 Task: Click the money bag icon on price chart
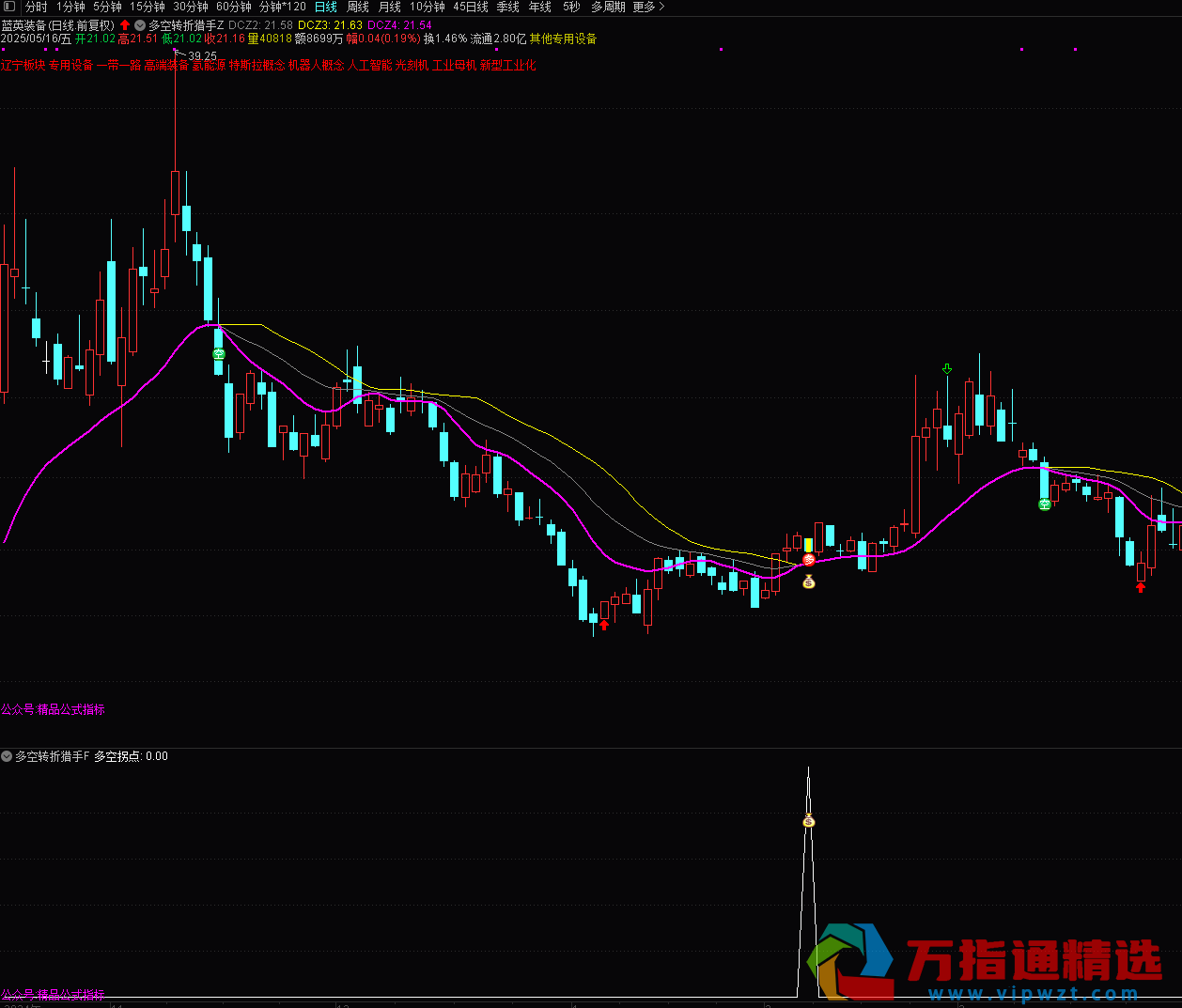(809, 582)
